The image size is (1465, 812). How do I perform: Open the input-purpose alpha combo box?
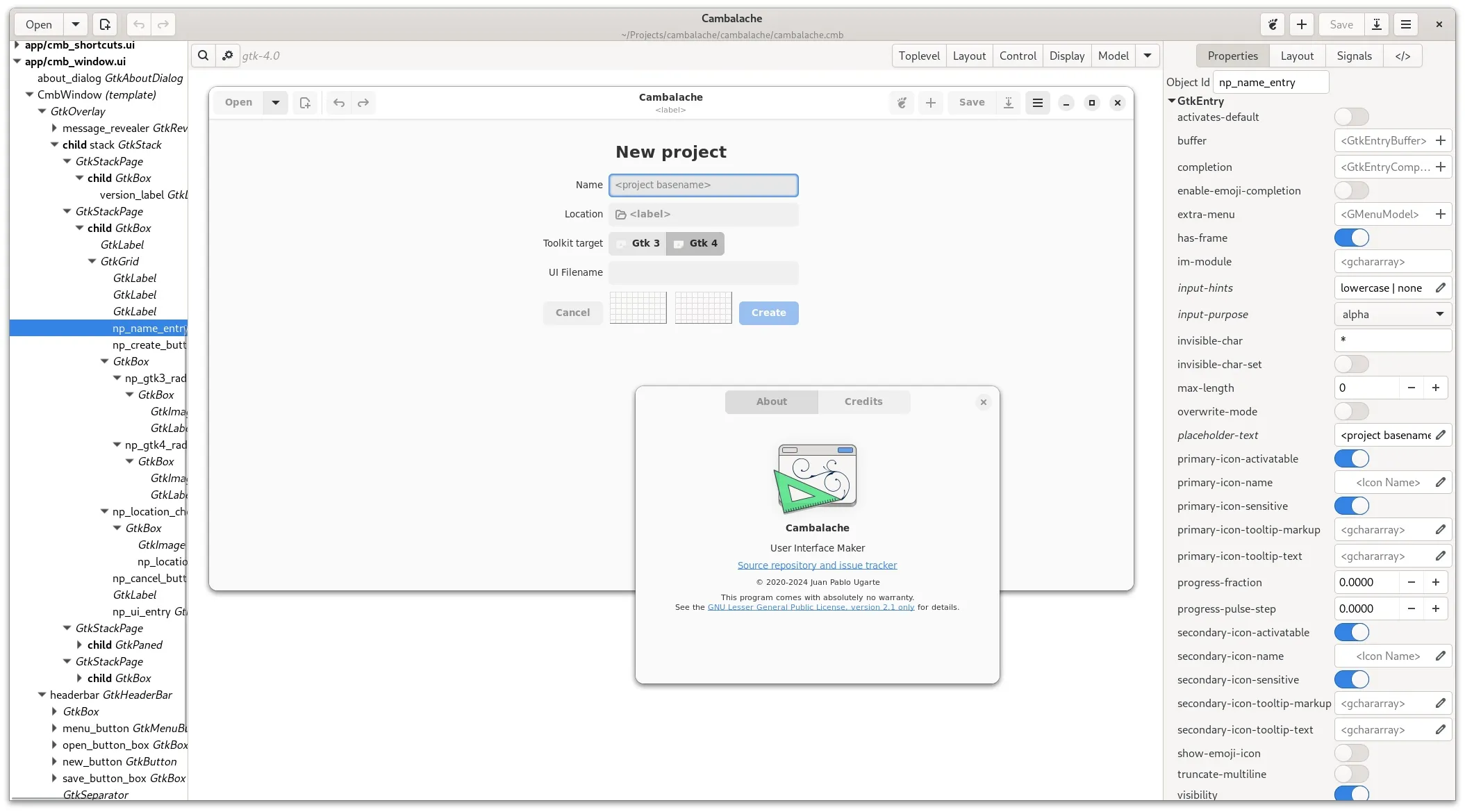[x=1393, y=314]
